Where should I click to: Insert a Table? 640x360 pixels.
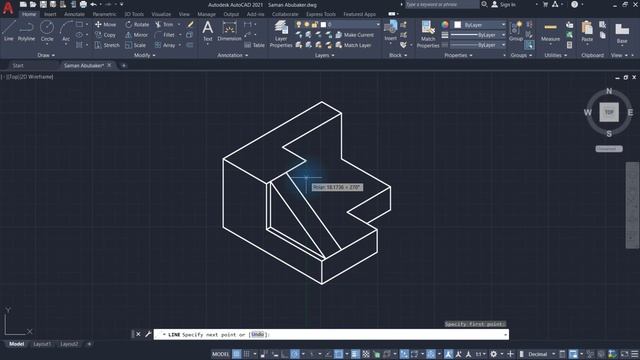click(255, 45)
